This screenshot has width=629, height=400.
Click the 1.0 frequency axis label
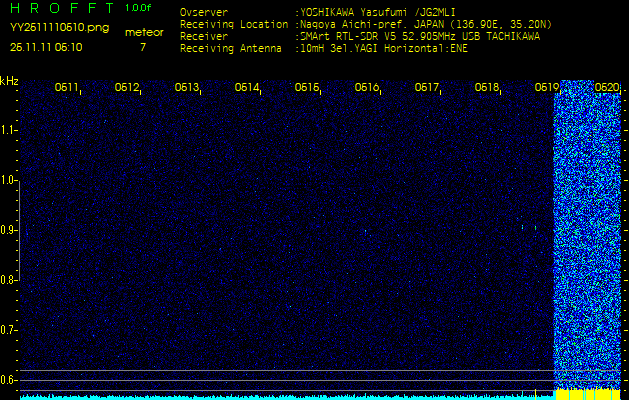pyautogui.click(x=9, y=180)
